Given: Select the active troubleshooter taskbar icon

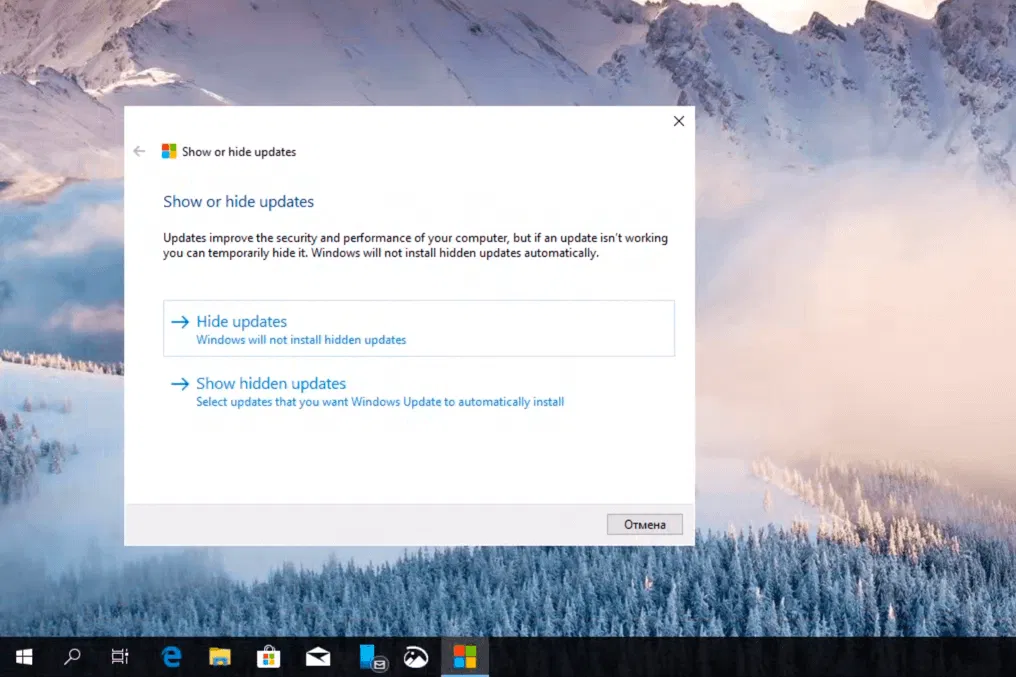Looking at the screenshot, I should click(465, 657).
